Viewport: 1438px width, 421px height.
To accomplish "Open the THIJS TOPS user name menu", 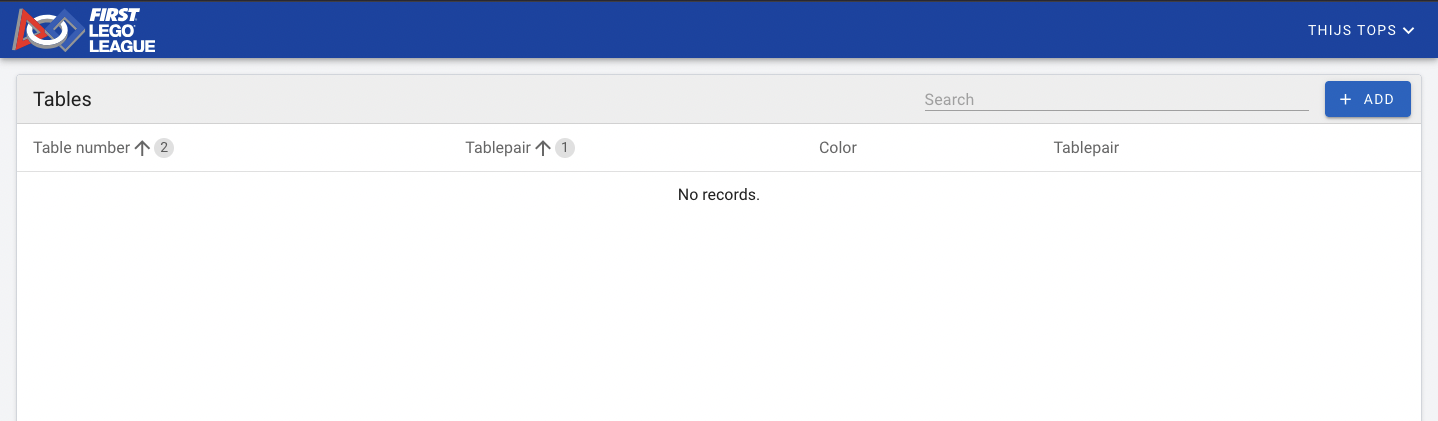I will pyautogui.click(x=1351, y=31).
